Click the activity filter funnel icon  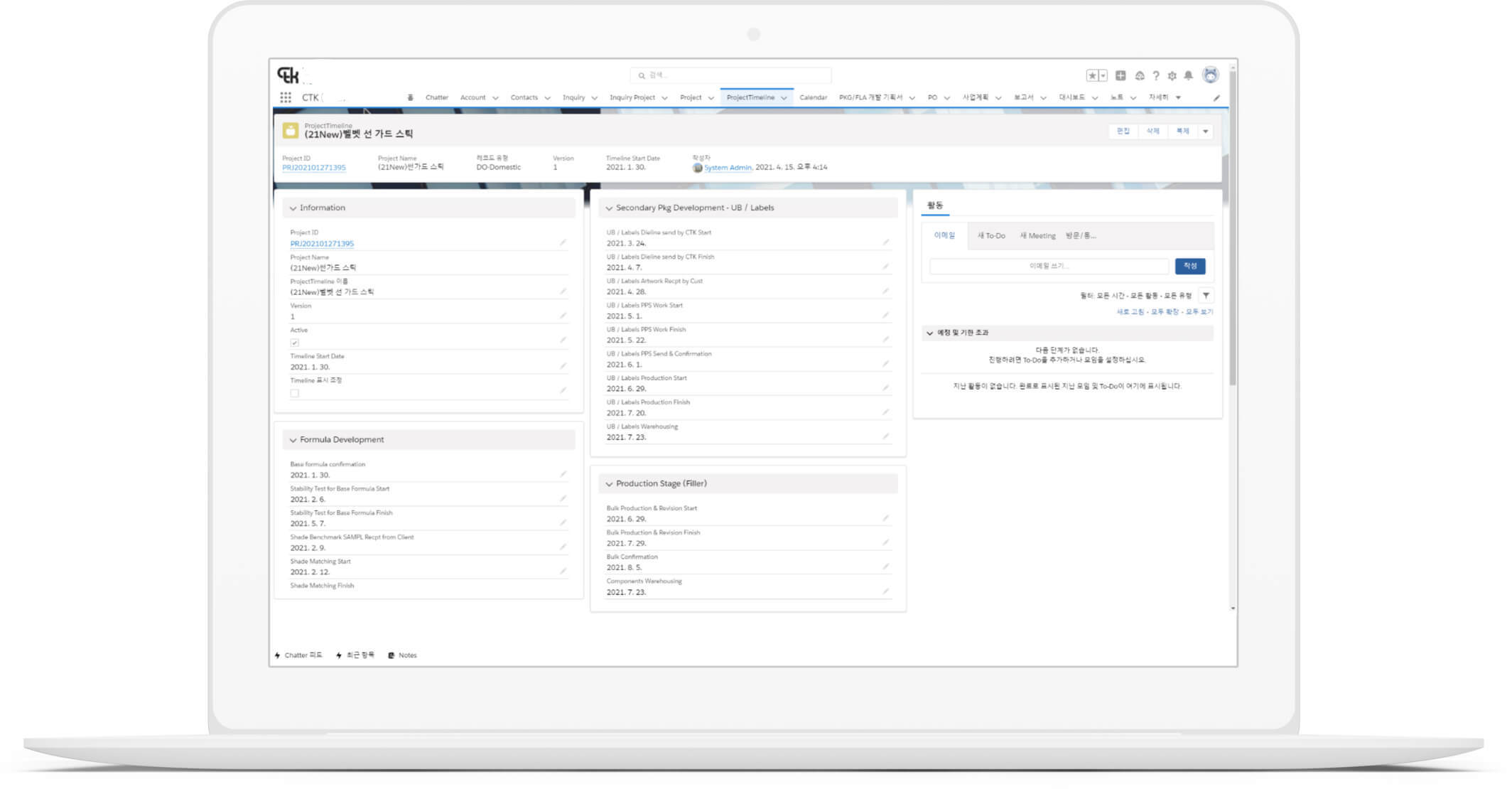click(1206, 296)
